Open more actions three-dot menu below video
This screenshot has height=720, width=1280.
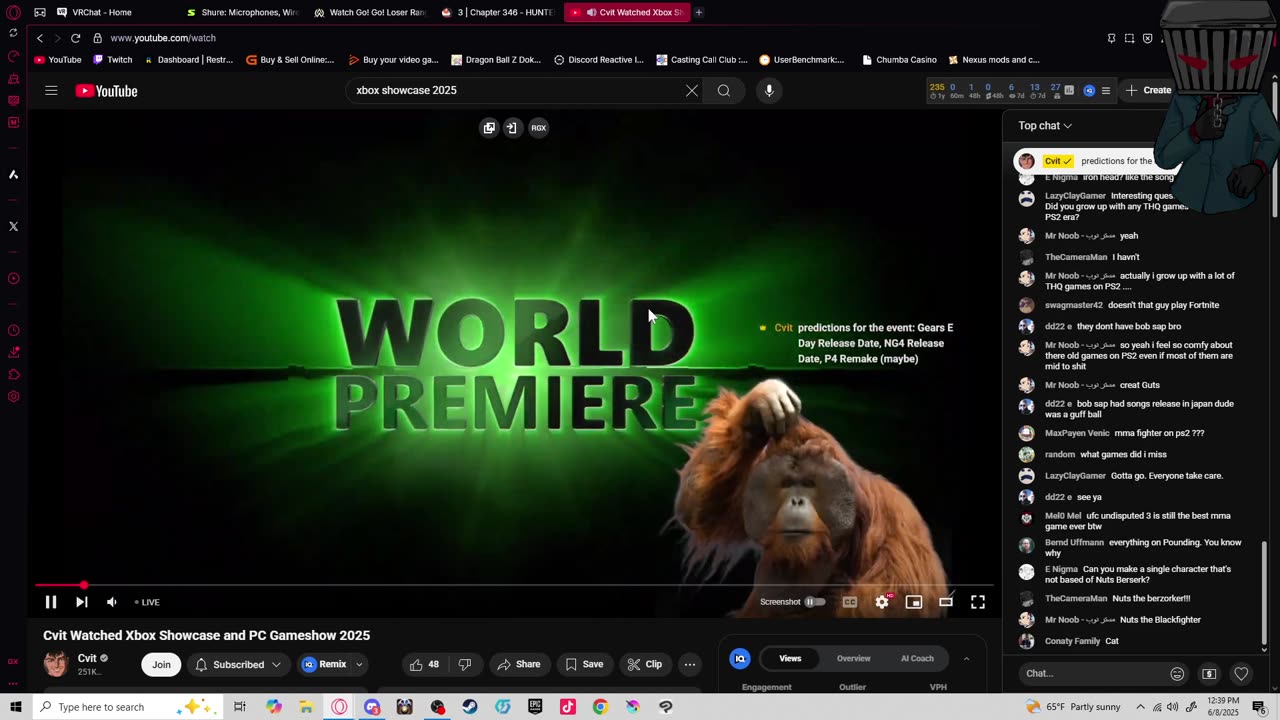pos(689,664)
